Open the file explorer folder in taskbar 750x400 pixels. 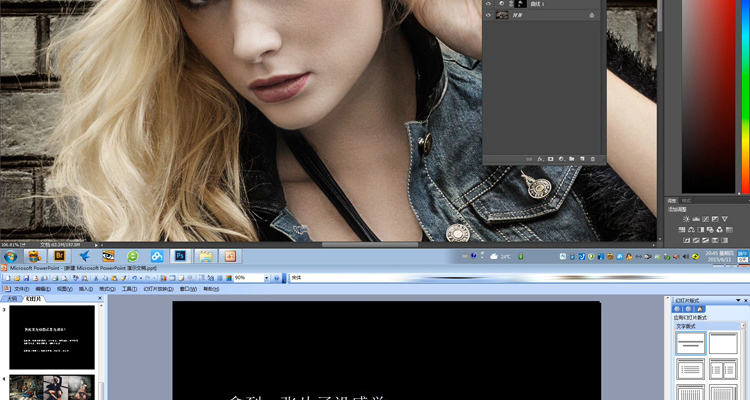(206, 256)
